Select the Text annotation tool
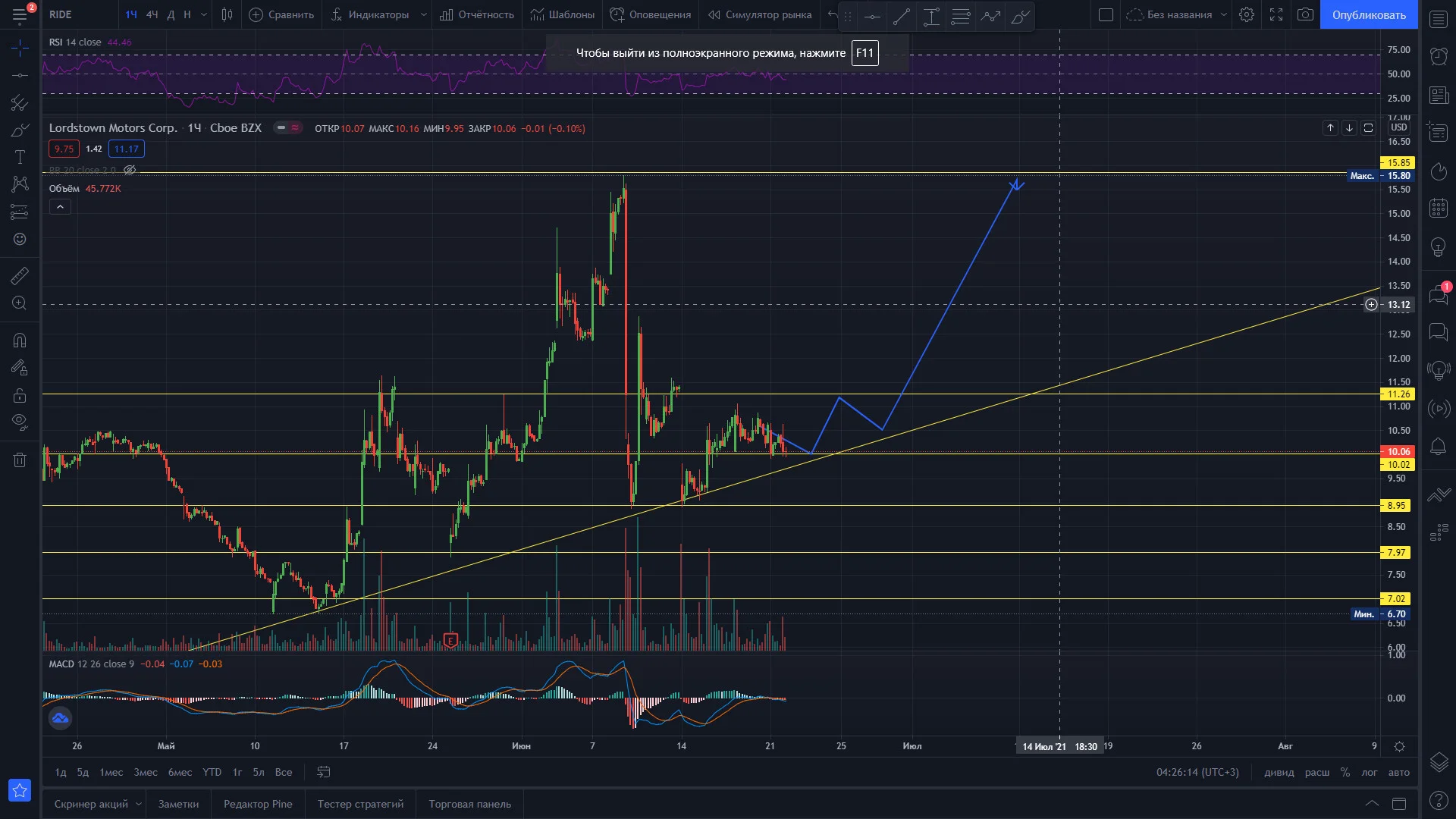Screen dimensions: 1456x819 [x=20, y=157]
